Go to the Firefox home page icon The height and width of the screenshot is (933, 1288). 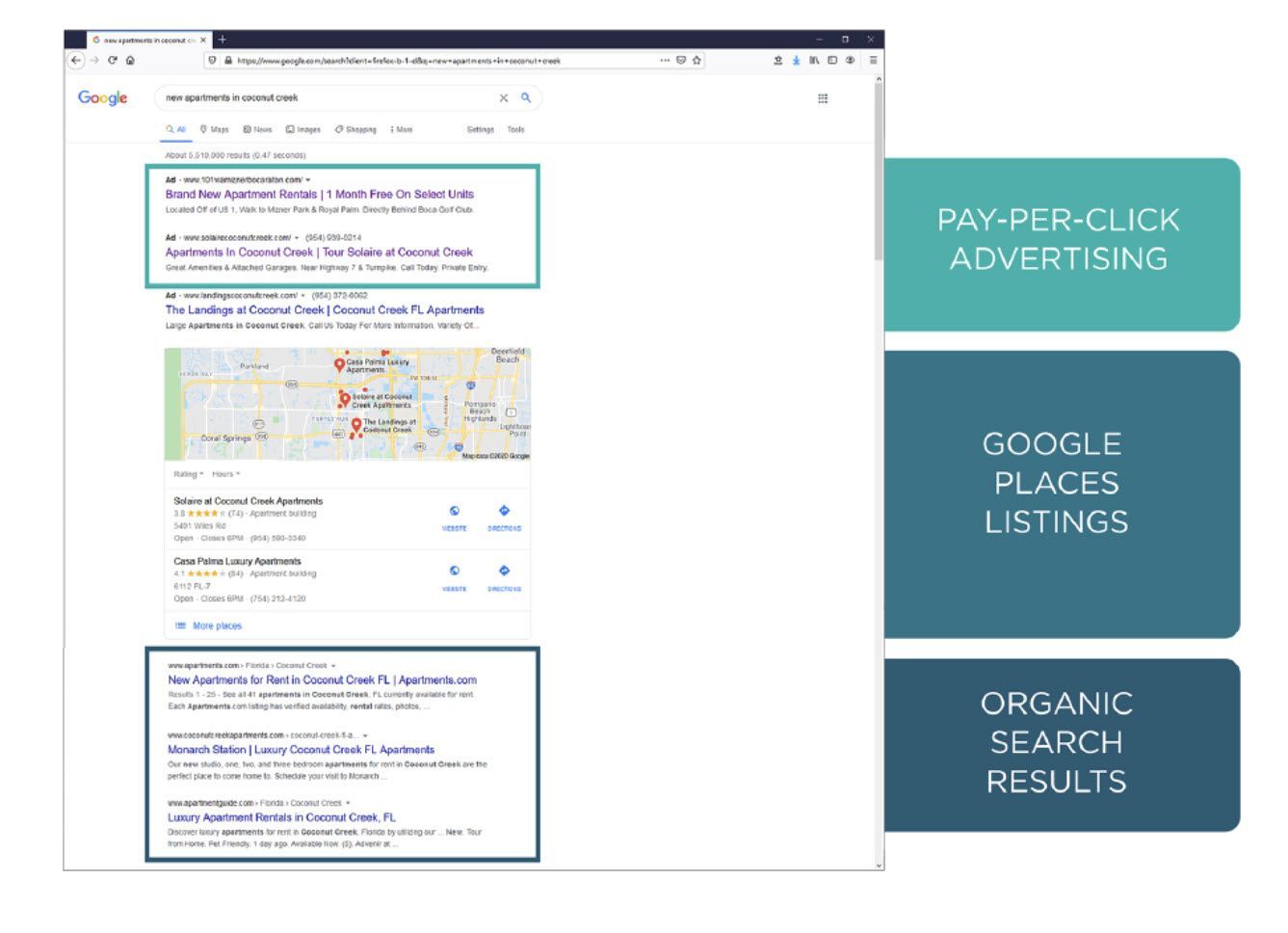coord(130,60)
